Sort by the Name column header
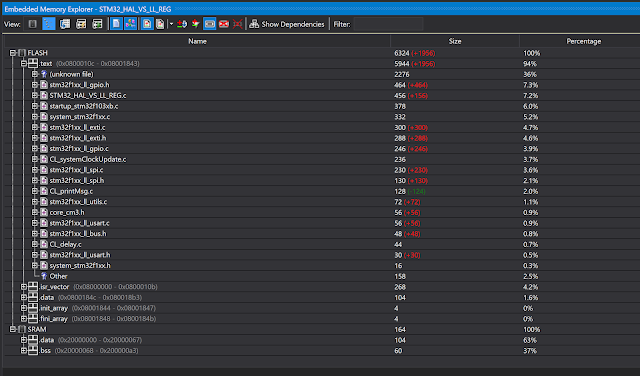Viewport: 640px width, 376px height. pos(197,41)
